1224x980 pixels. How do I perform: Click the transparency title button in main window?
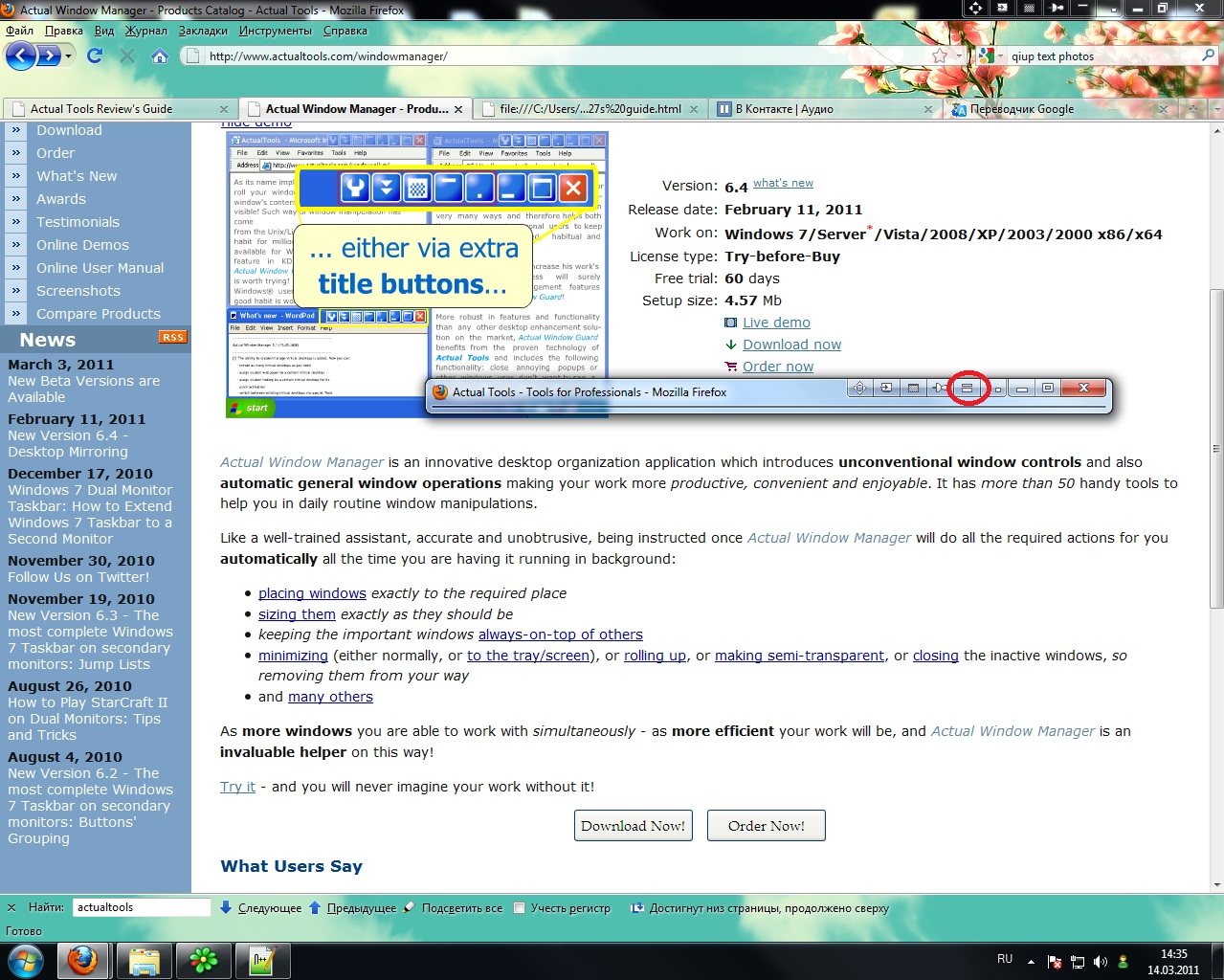(1030, 8)
